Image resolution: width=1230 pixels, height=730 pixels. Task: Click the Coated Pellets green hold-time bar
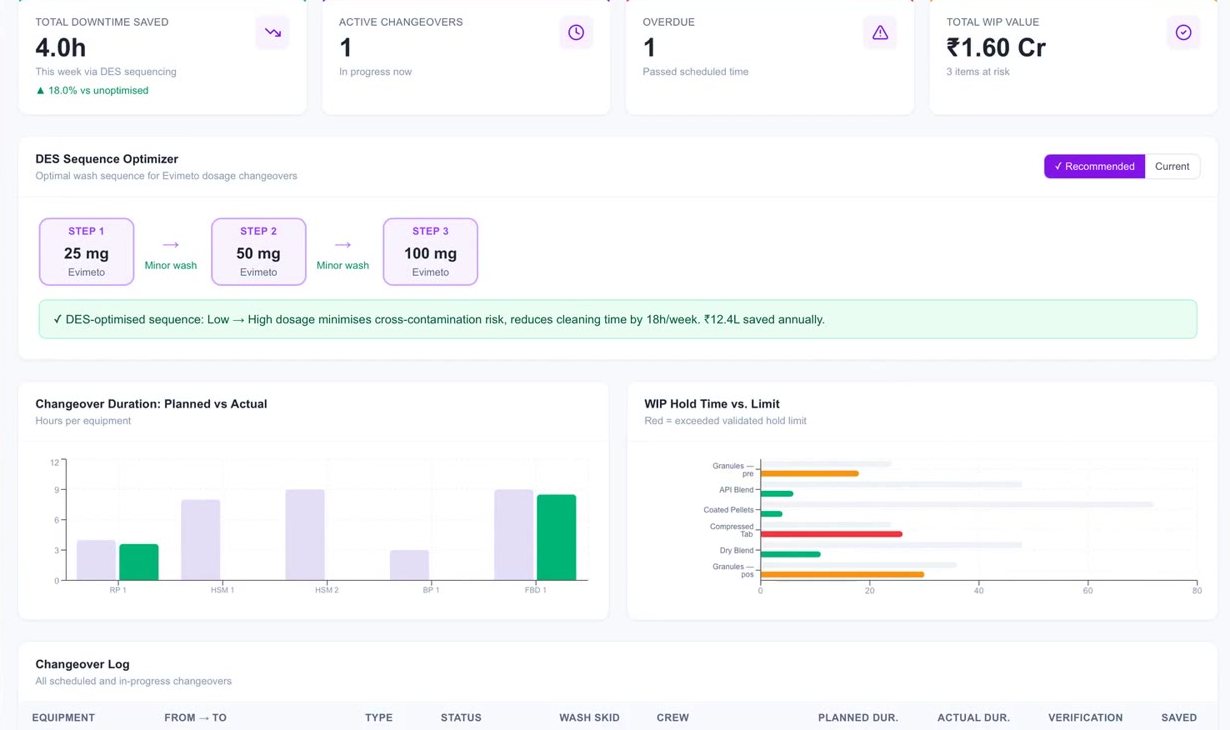(x=771, y=514)
